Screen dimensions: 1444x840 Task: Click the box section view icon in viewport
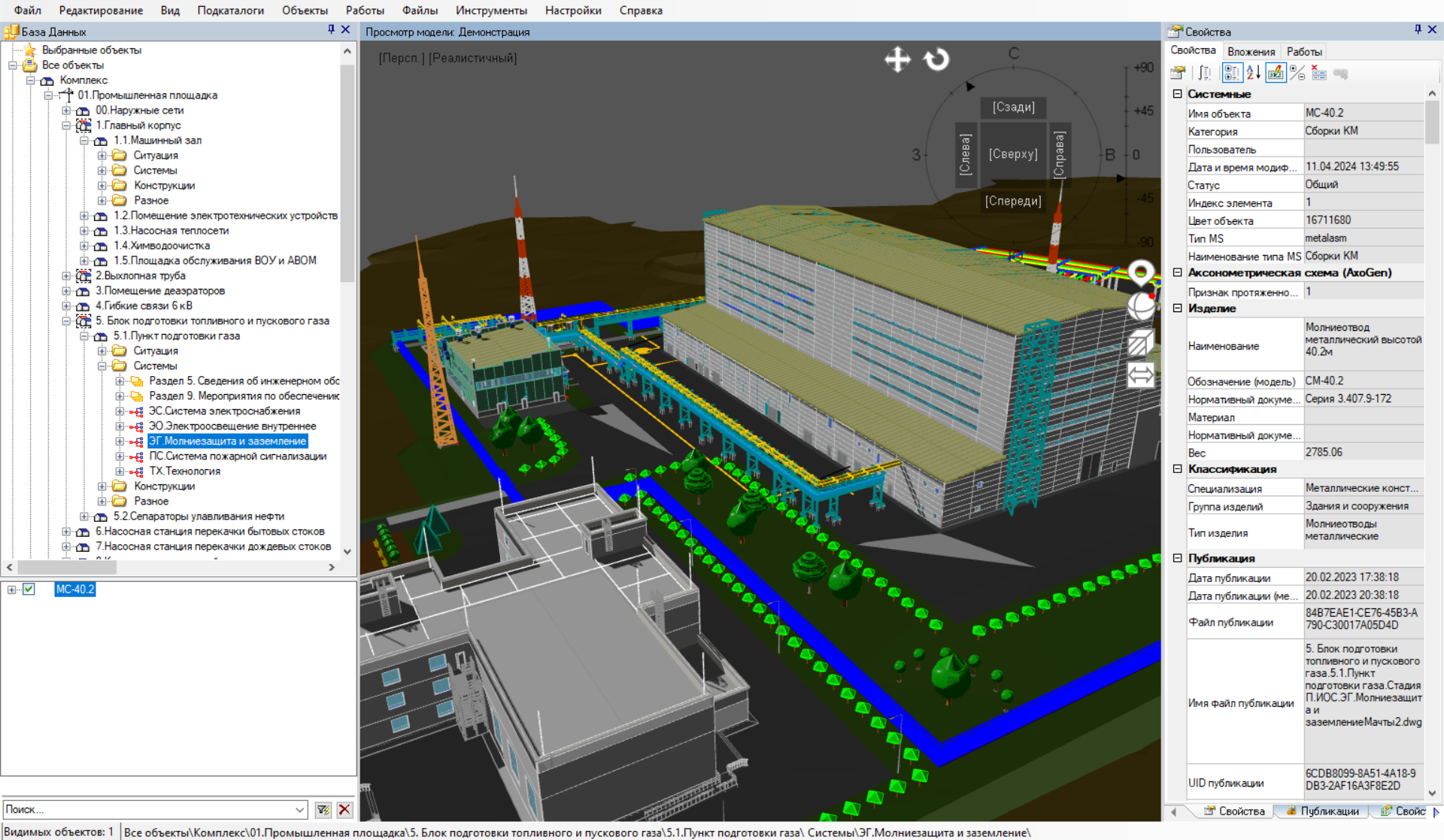click(1140, 342)
